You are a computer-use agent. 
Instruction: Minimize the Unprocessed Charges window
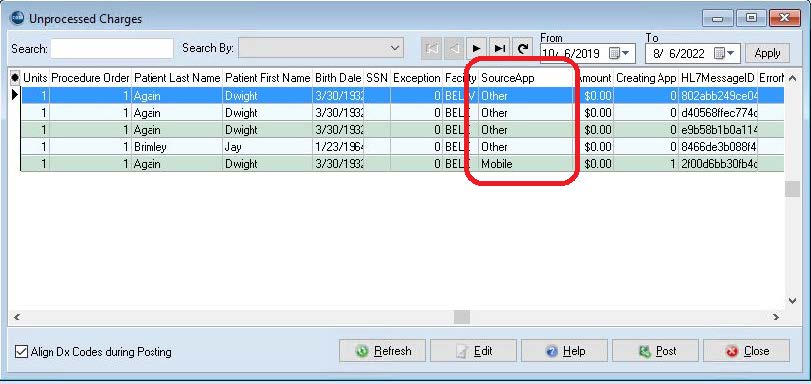pos(718,18)
